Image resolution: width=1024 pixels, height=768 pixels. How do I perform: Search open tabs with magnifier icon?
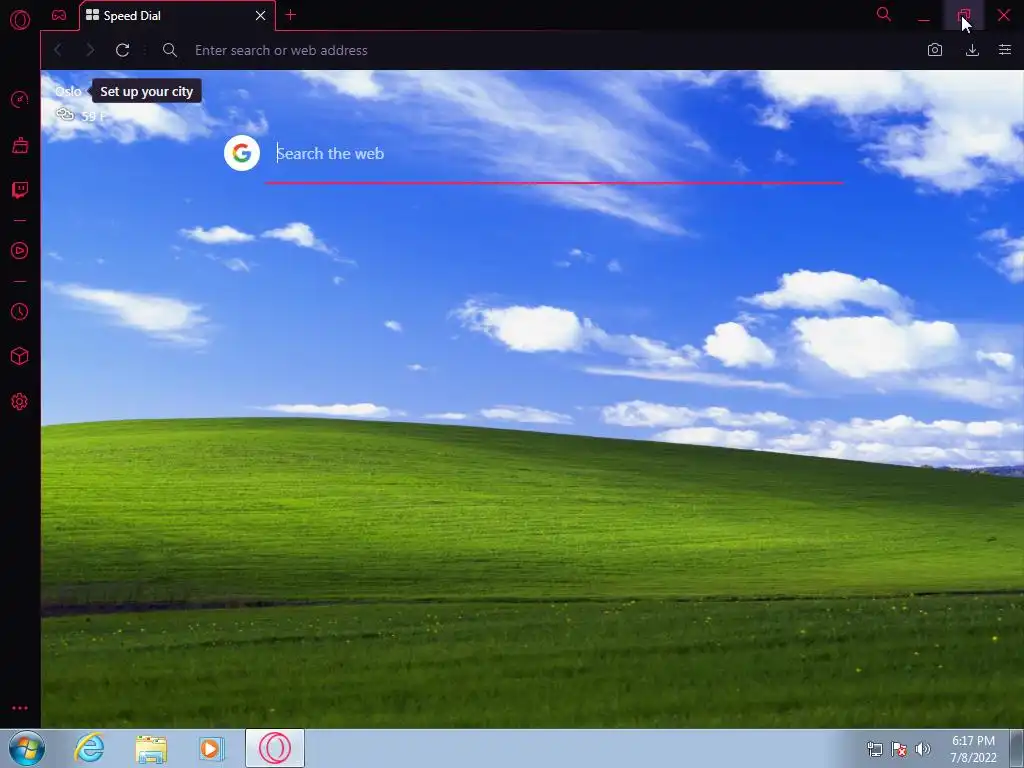pyautogui.click(x=884, y=14)
